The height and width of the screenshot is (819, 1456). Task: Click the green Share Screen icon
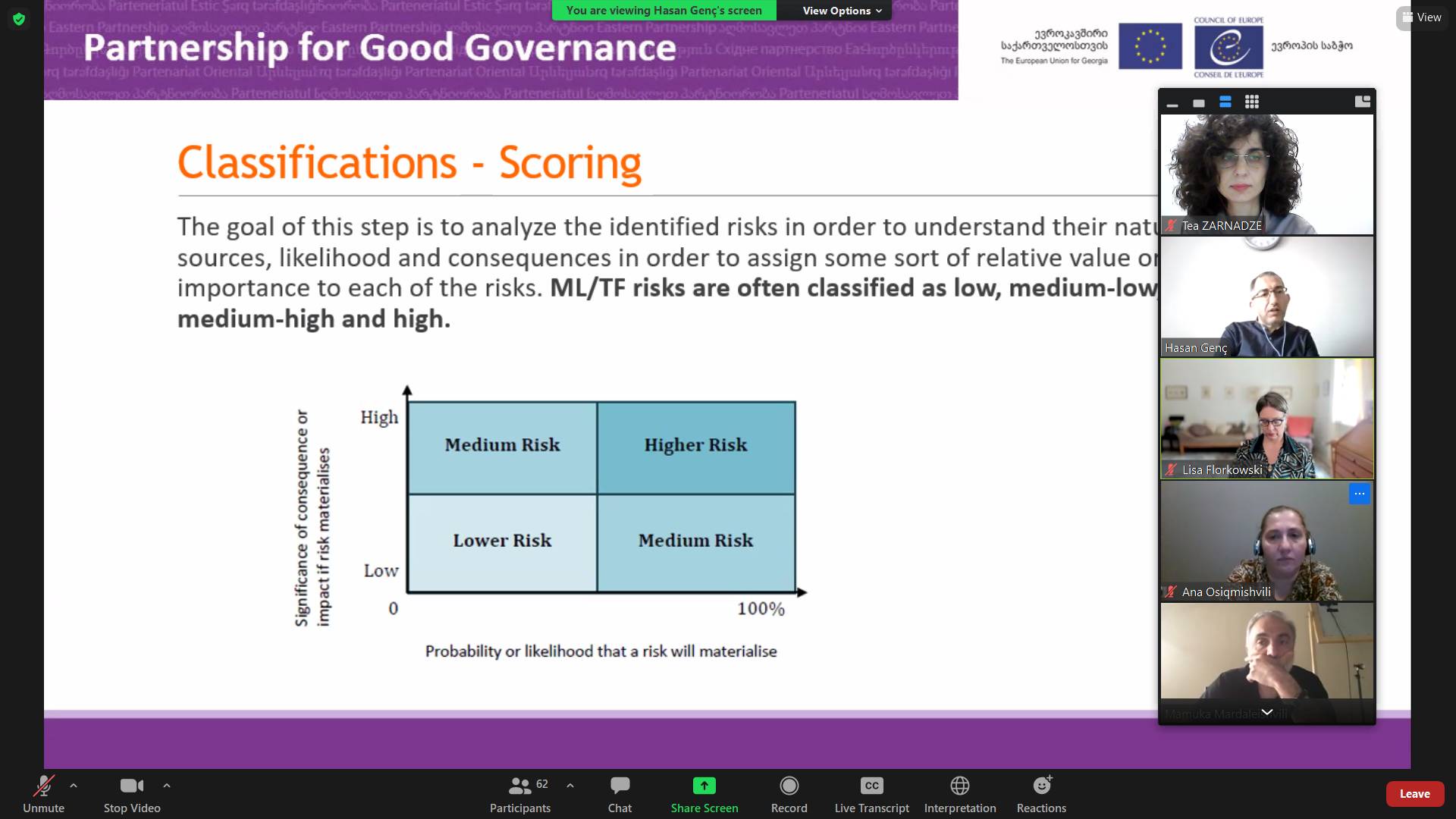(704, 786)
